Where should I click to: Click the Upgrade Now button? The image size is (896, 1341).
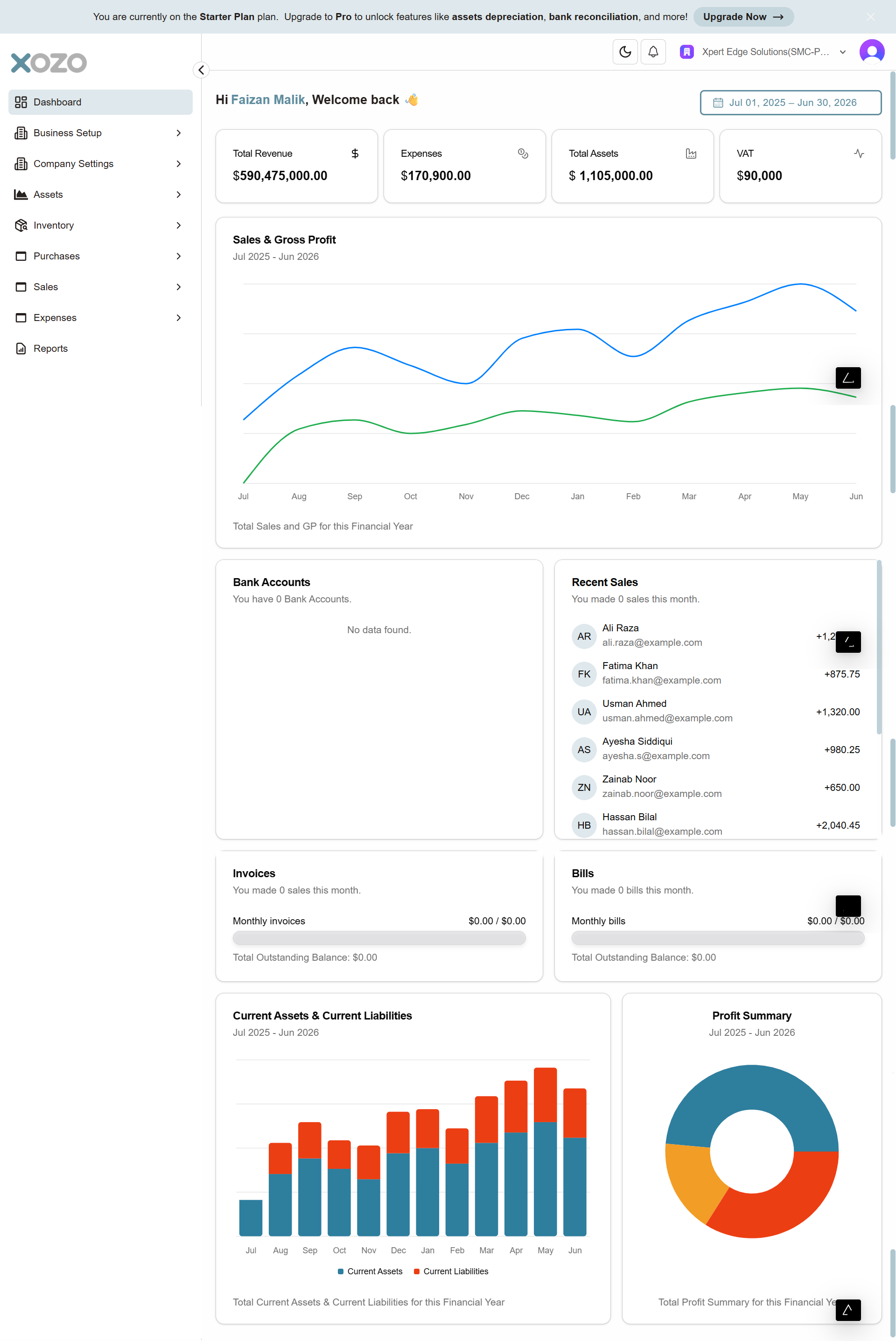coord(742,17)
